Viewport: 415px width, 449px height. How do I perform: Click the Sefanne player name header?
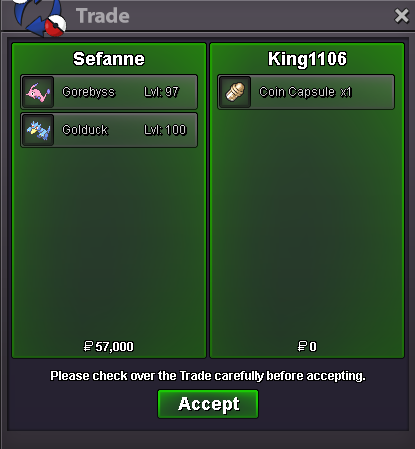click(109, 59)
